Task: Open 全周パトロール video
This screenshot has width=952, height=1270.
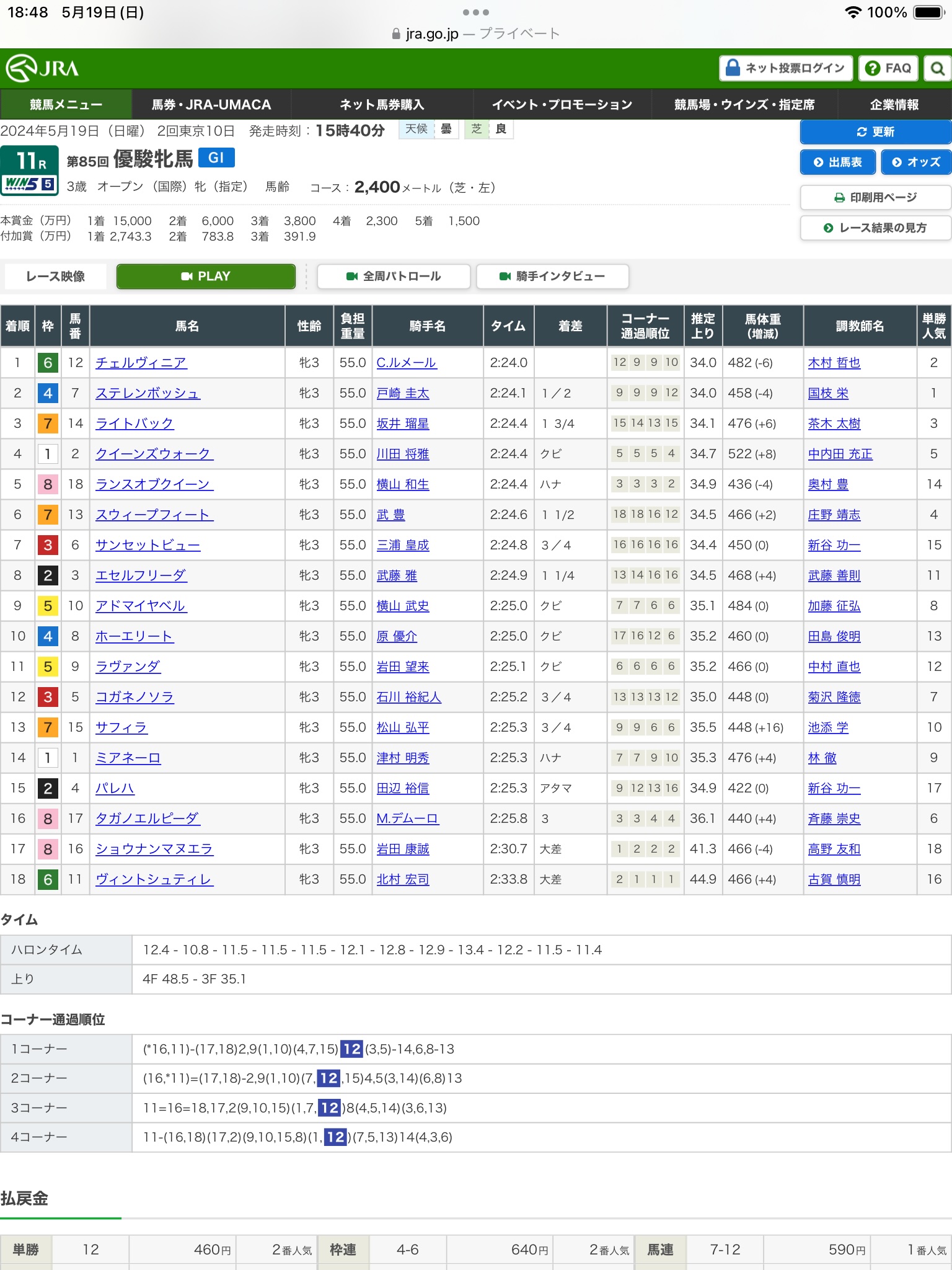Action: [x=394, y=276]
